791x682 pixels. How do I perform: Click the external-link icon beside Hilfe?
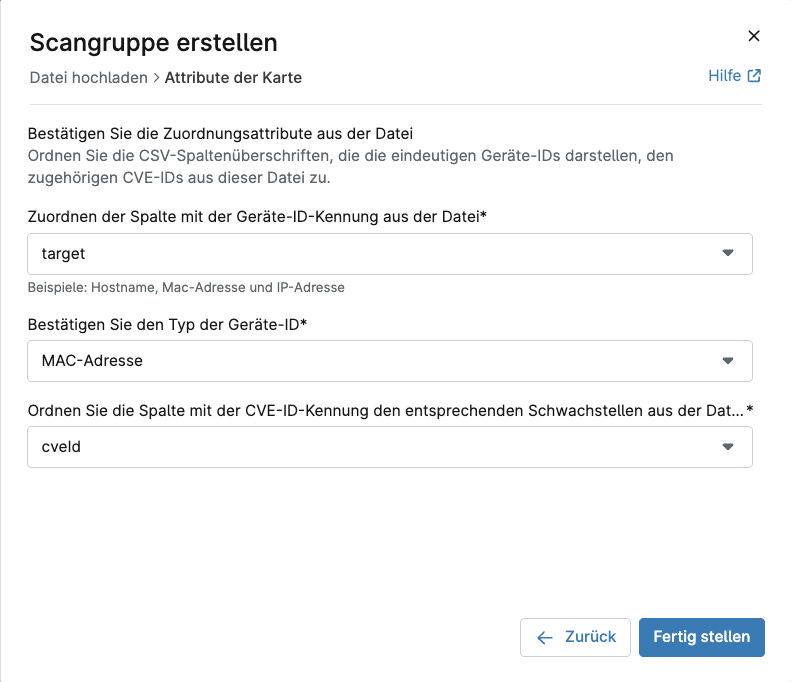[754, 76]
